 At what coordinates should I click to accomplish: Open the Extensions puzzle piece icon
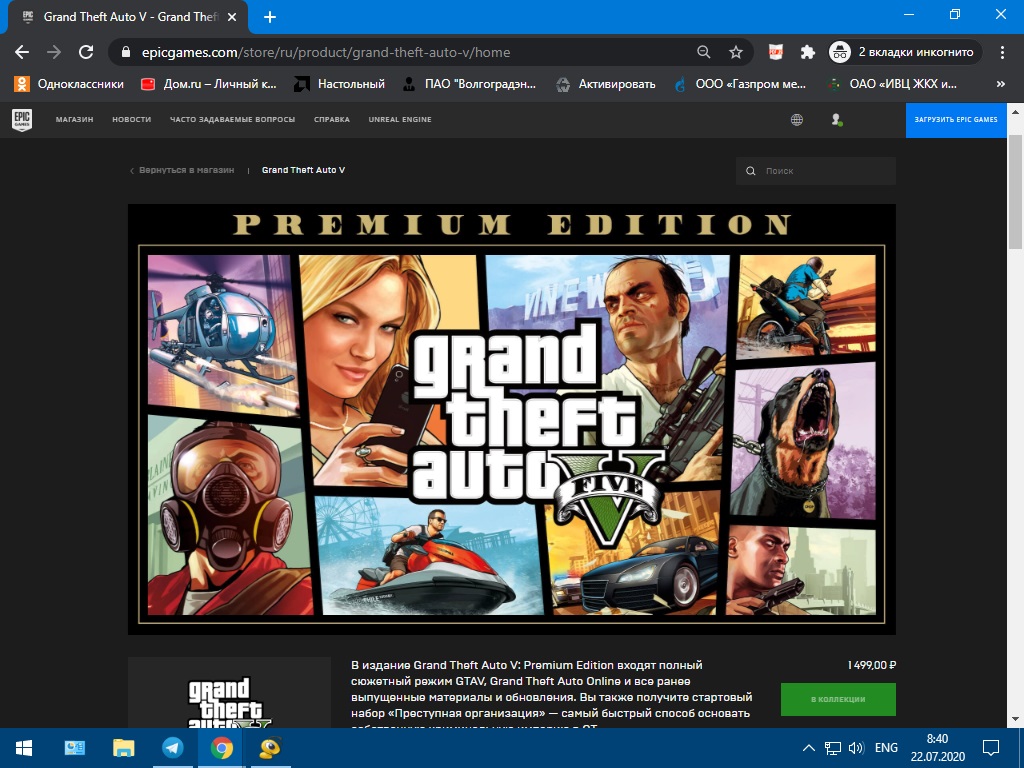coord(808,52)
